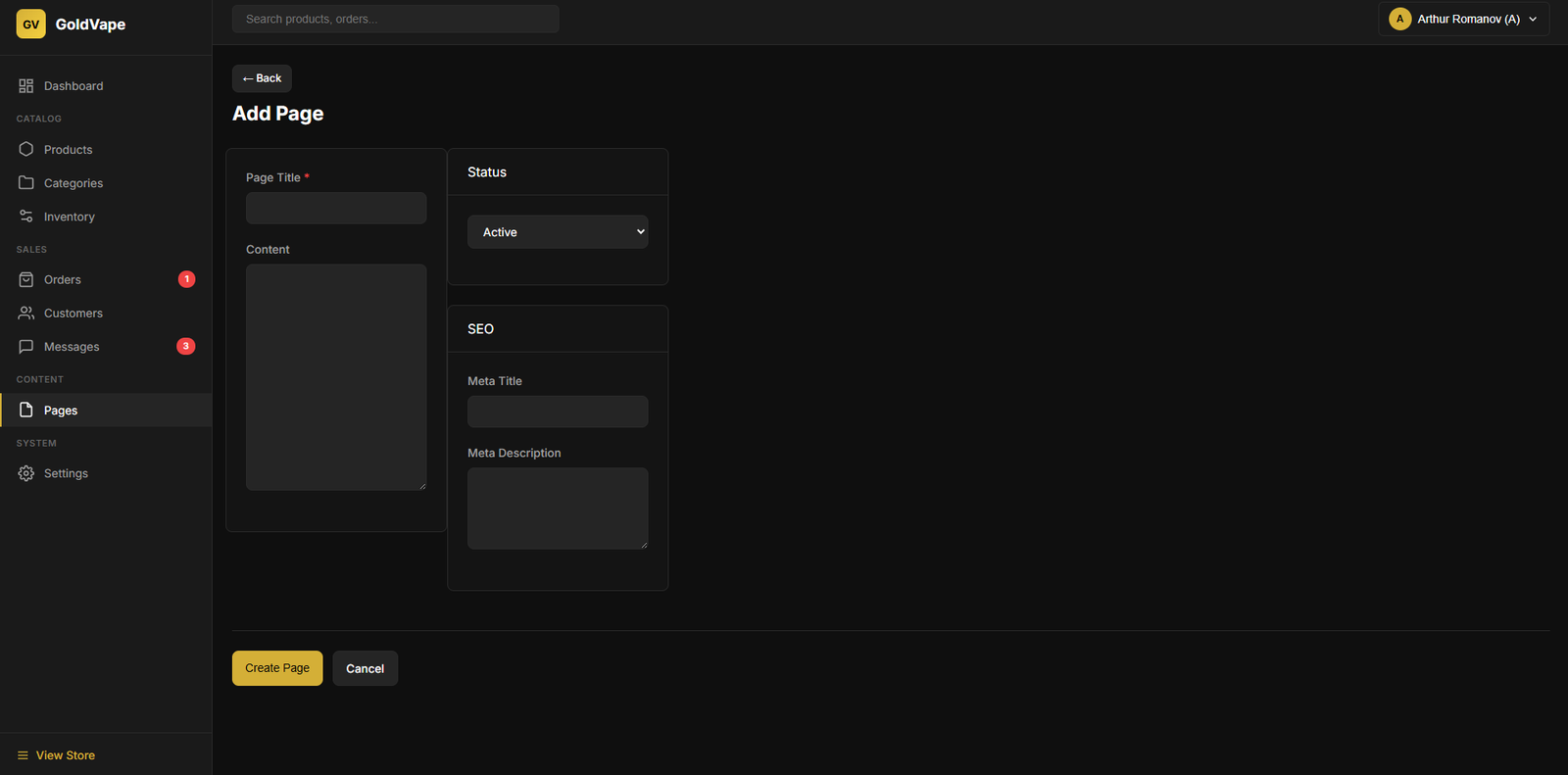Click into the Meta Description textarea
The height and width of the screenshot is (775, 1568).
557,508
